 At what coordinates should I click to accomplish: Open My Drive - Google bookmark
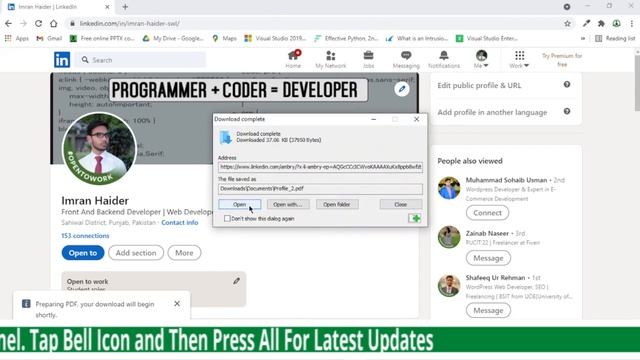coord(173,38)
